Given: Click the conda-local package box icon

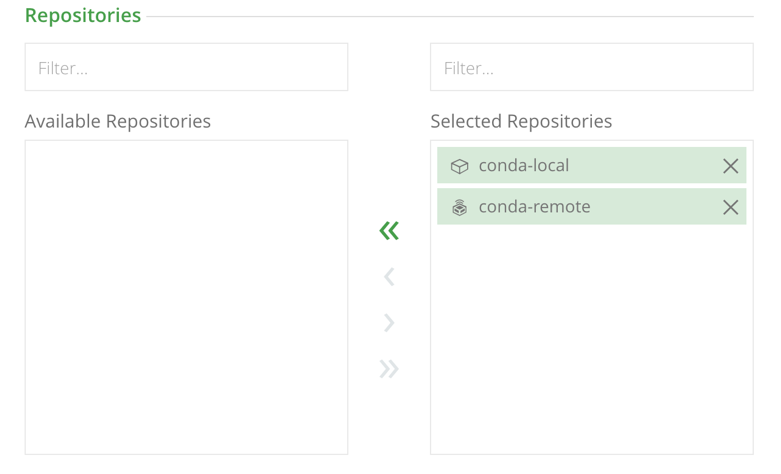Looking at the screenshot, I should click(459, 166).
